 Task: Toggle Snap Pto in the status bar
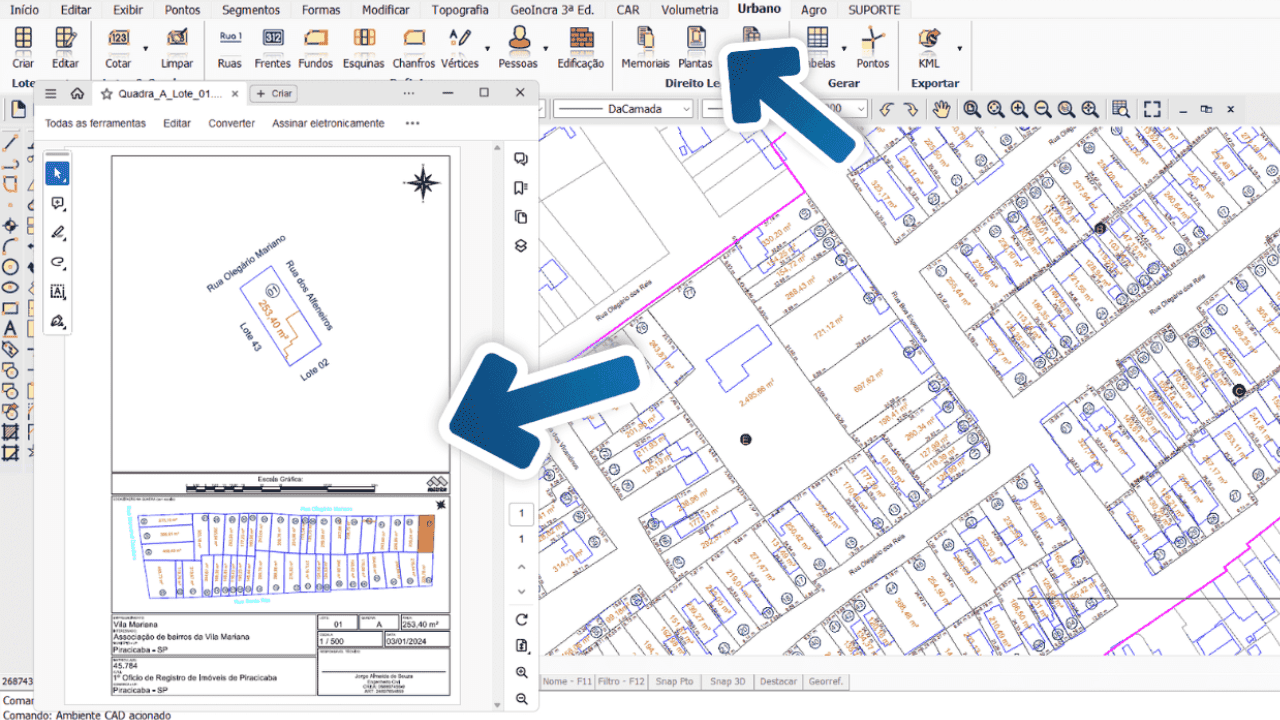tap(674, 681)
